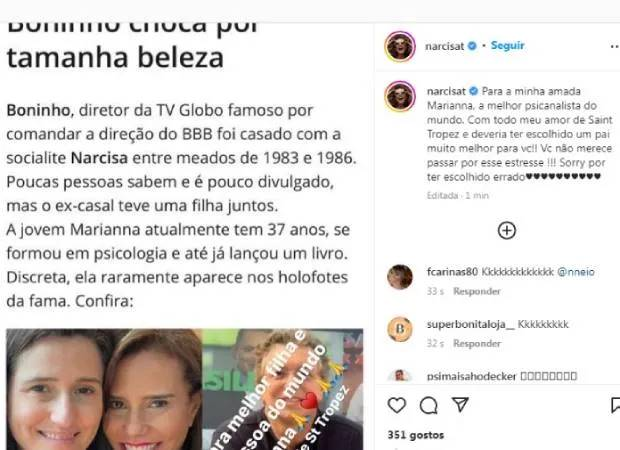This screenshot has width=620, height=450.
Task: Reply to fcarinas80's comment
Action: pyautogui.click(x=477, y=291)
